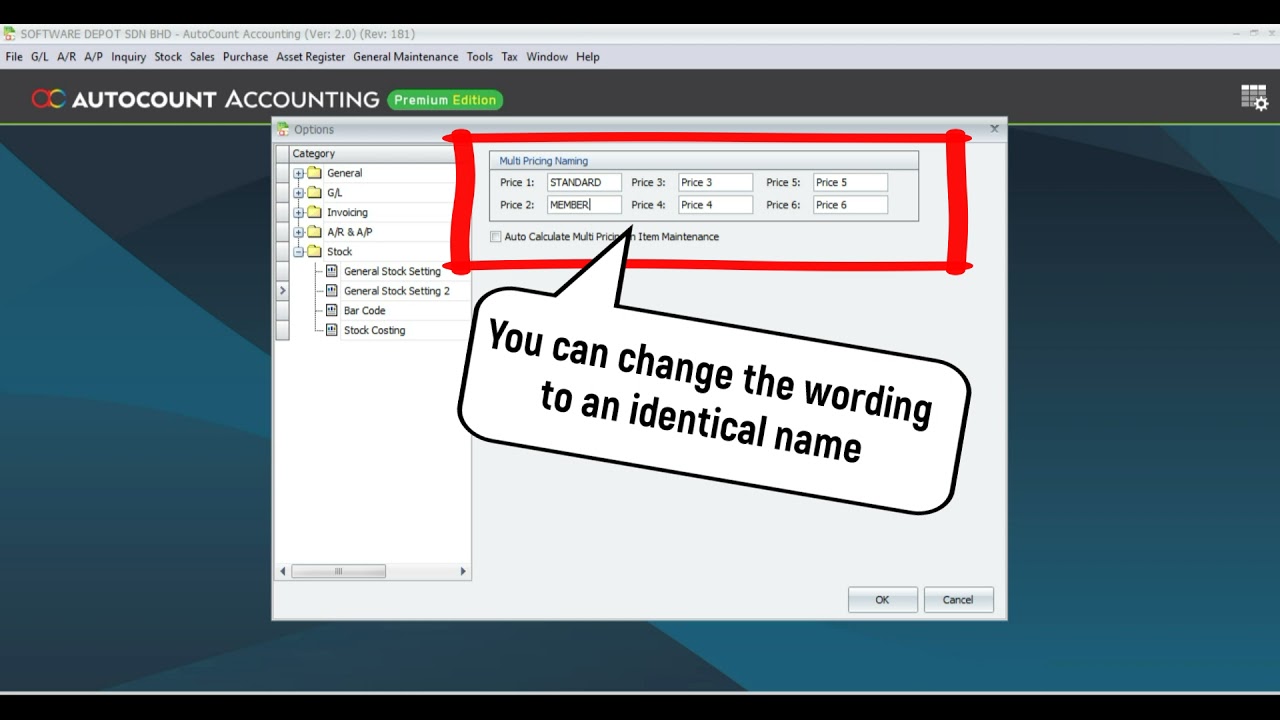This screenshot has height=720, width=1280.
Task: Open the Tax menu
Action: point(510,57)
